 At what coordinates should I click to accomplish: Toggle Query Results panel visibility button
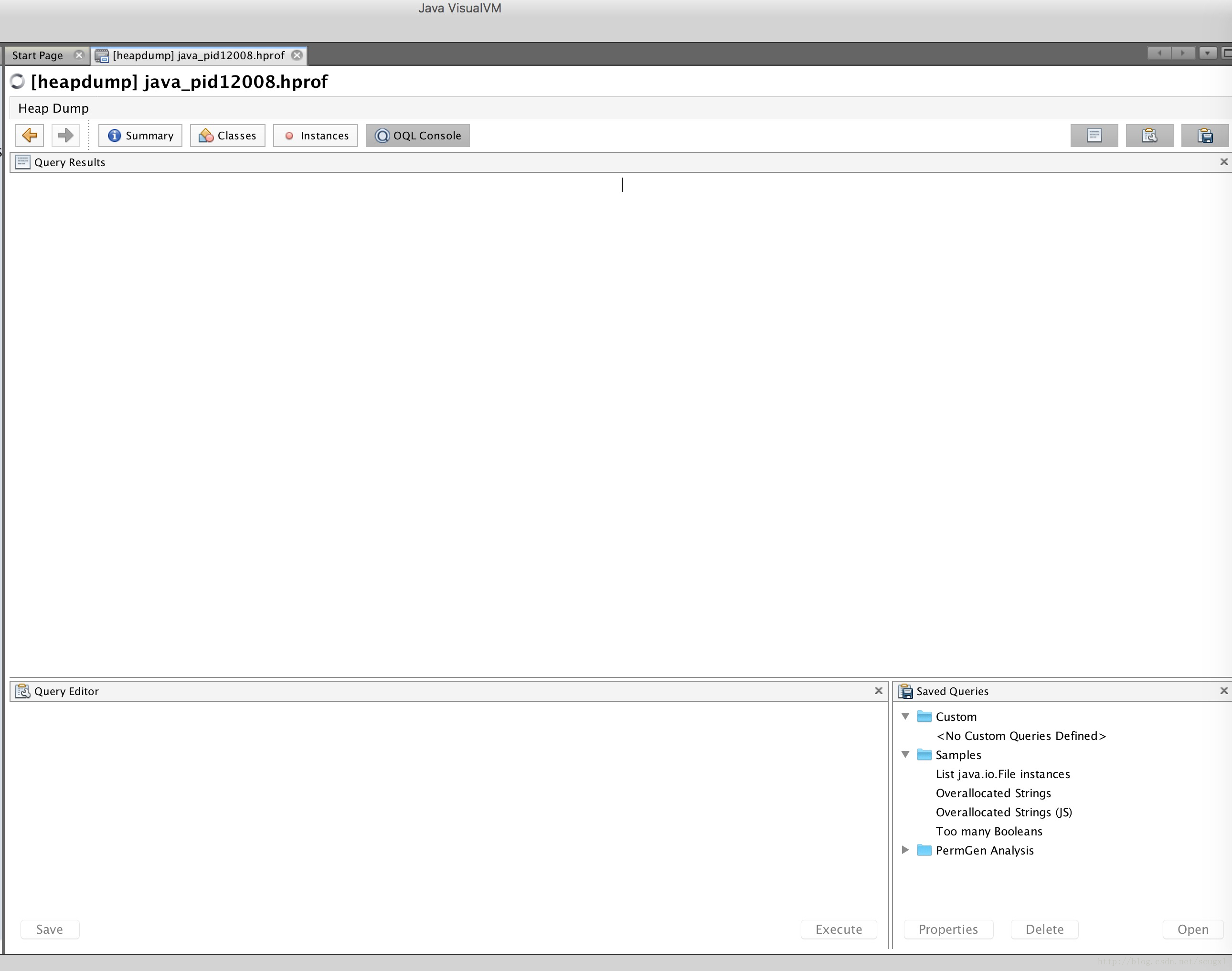click(x=1094, y=135)
